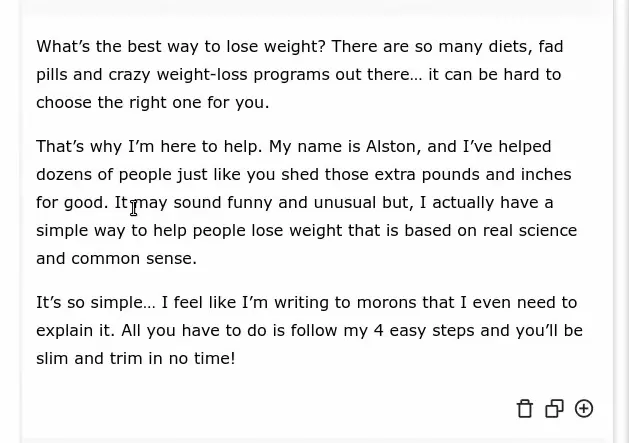Viewport: 629px width, 443px height.
Task: Place cursor in first paragraph about diets
Action: pos(300,74)
